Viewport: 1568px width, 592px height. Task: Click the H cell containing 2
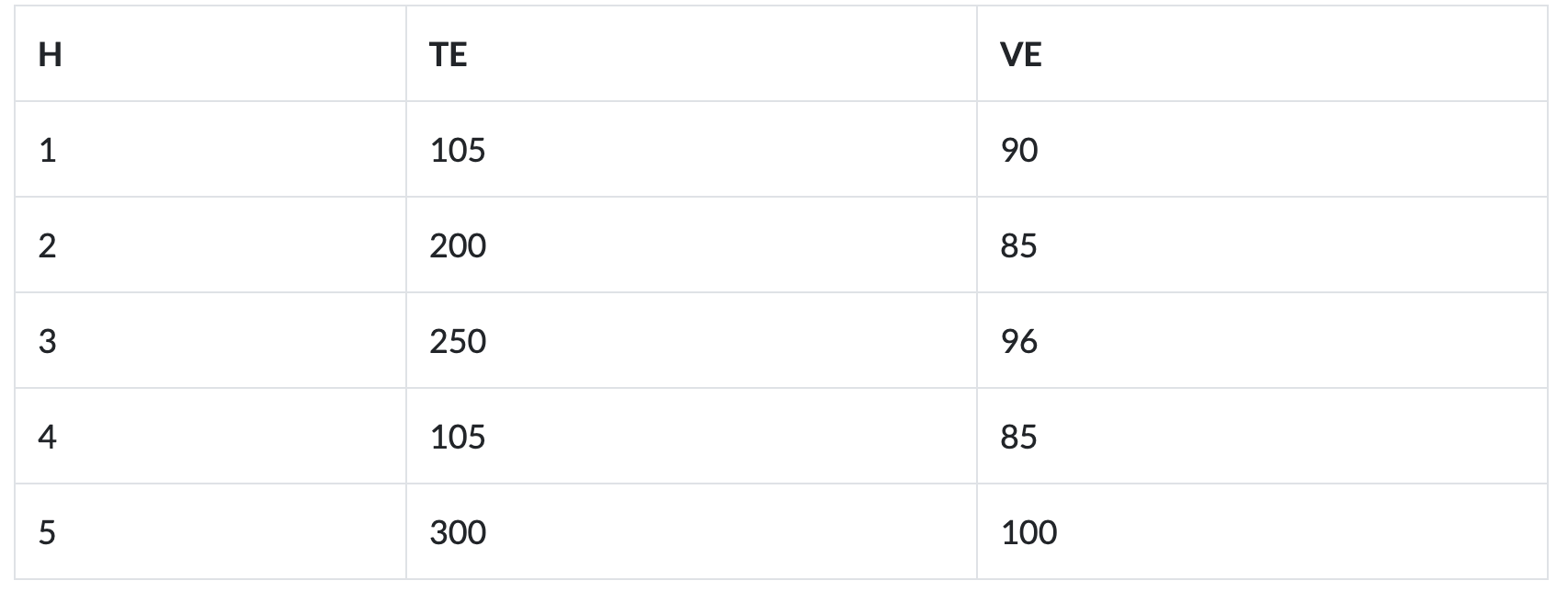pos(48,245)
